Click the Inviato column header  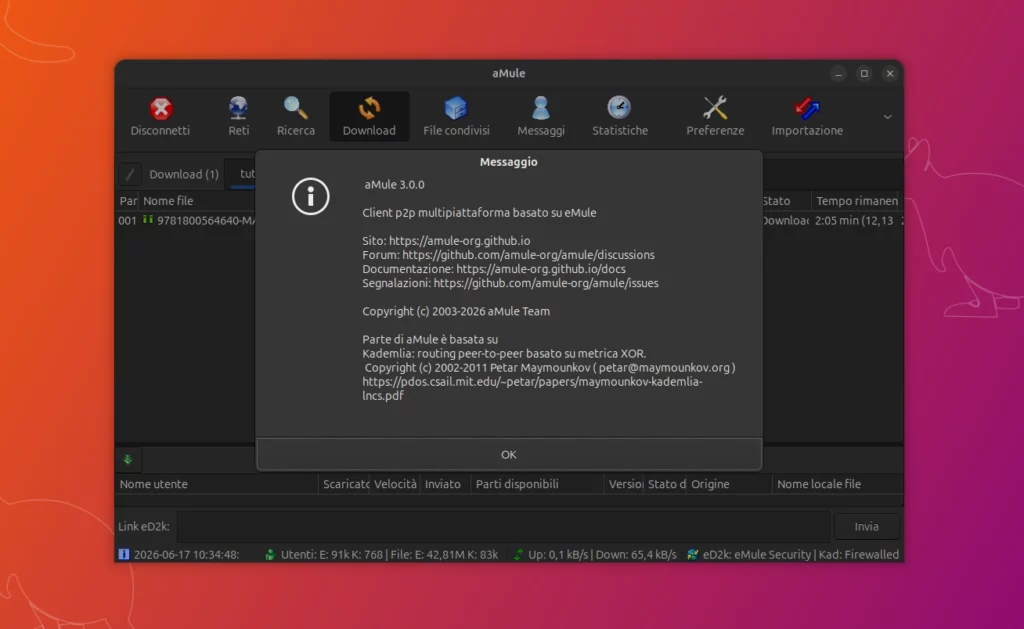445,484
